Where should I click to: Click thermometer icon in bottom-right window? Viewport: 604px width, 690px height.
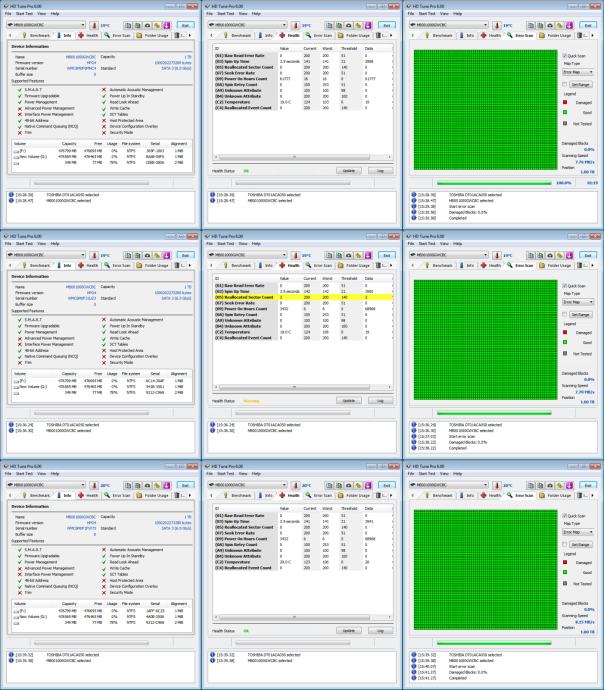pyautogui.click(x=497, y=485)
